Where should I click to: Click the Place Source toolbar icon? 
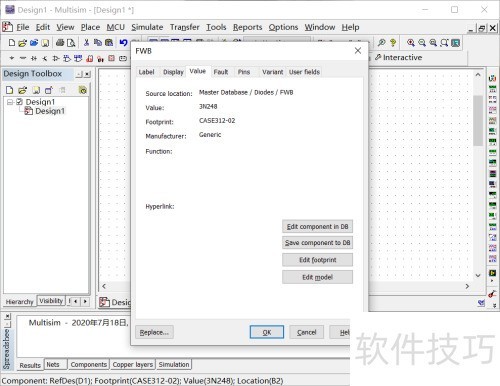12,58
